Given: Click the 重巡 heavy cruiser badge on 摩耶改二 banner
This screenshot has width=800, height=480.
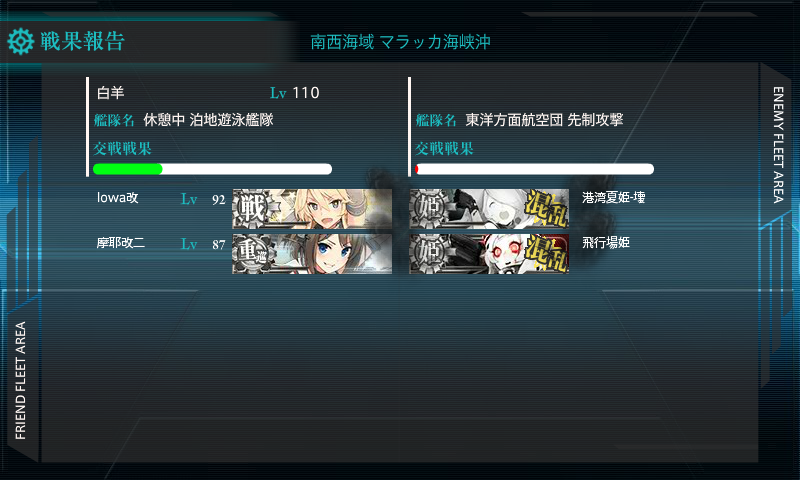Looking at the screenshot, I should 254,253.
